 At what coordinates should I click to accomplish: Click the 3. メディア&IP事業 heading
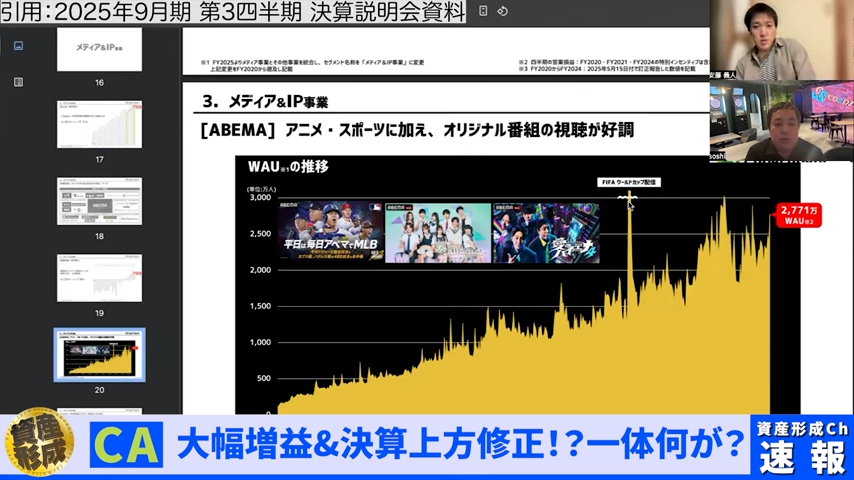(265, 101)
